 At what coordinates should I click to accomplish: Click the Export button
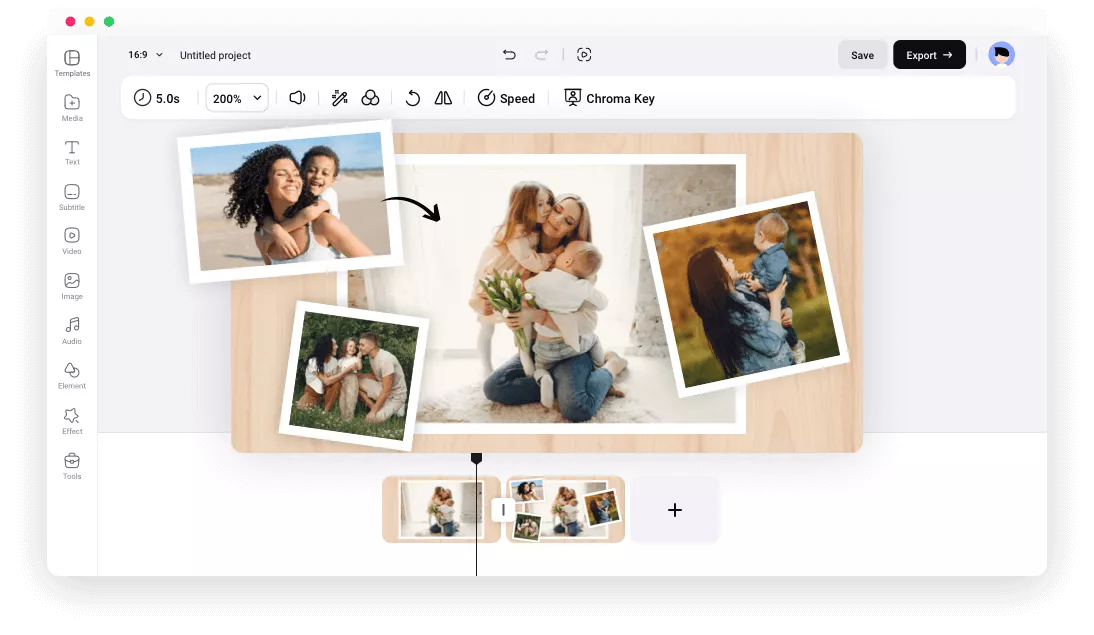pyautogui.click(x=928, y=54)
